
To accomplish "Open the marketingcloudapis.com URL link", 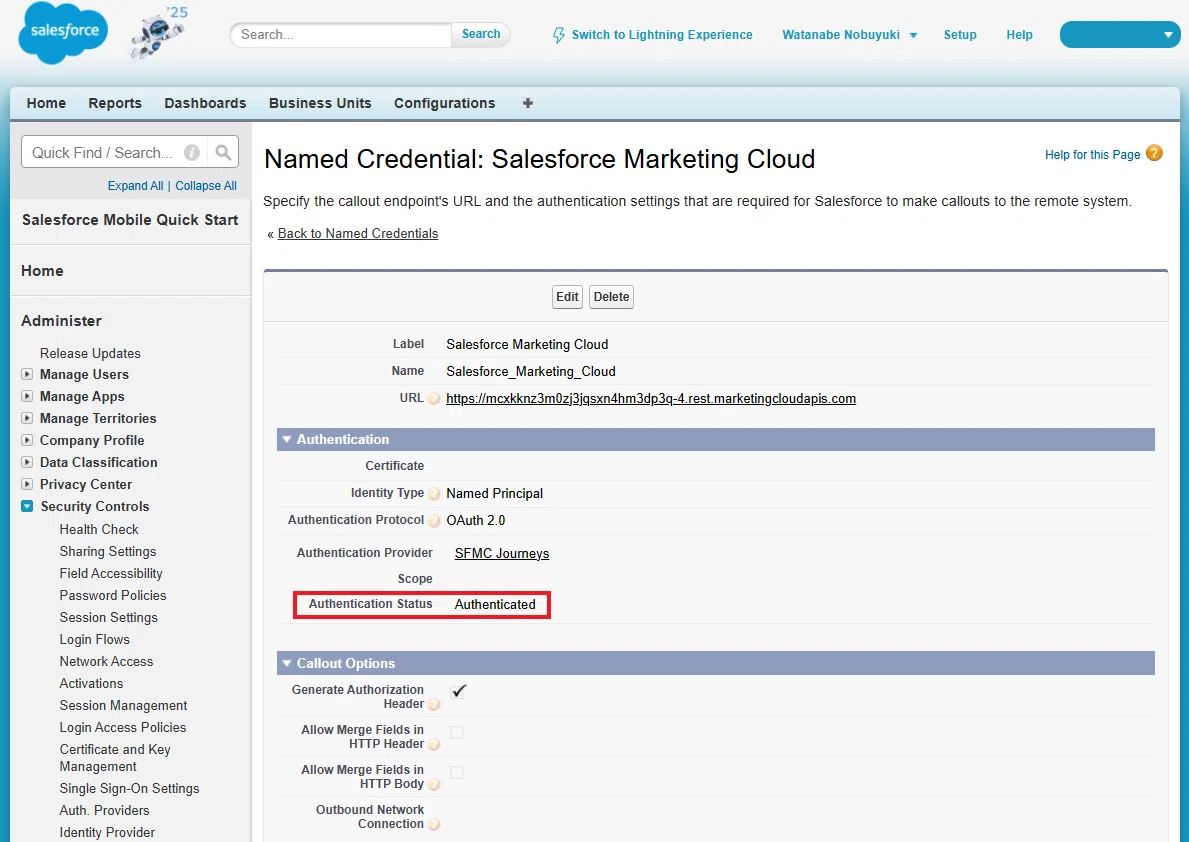I will click(651, 398).
